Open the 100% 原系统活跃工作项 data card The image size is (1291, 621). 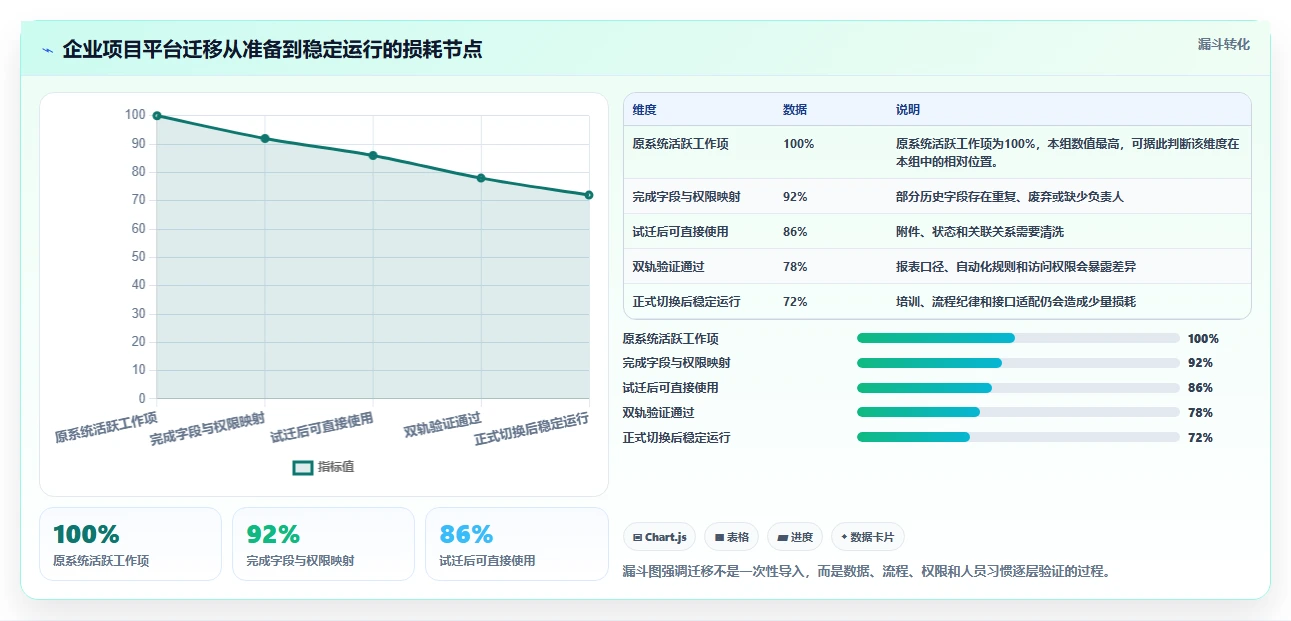(130, 544)
